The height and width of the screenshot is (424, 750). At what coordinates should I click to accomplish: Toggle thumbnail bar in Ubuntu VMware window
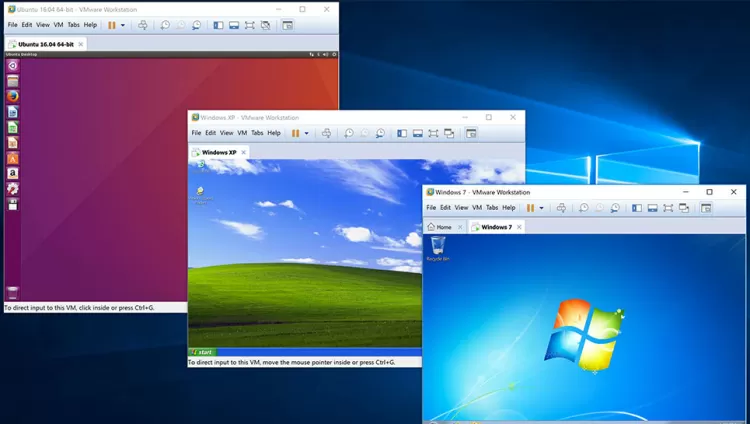234,25
